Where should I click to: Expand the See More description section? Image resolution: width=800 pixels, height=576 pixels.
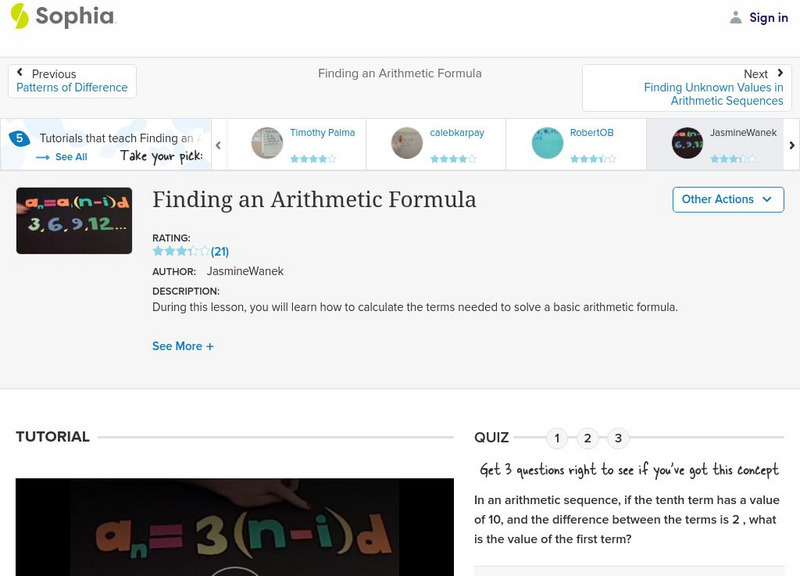click(x=184, y=344)
